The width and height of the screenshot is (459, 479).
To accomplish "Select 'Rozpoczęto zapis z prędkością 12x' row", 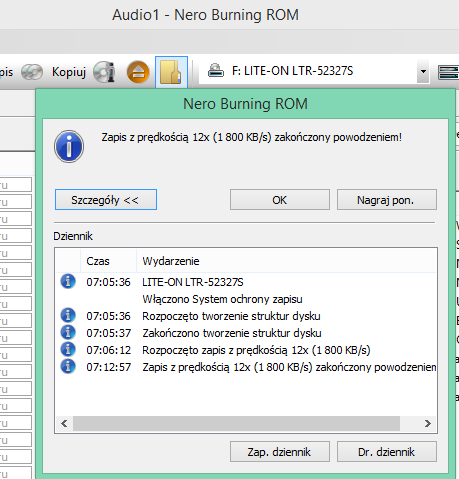I will [246, 350].
